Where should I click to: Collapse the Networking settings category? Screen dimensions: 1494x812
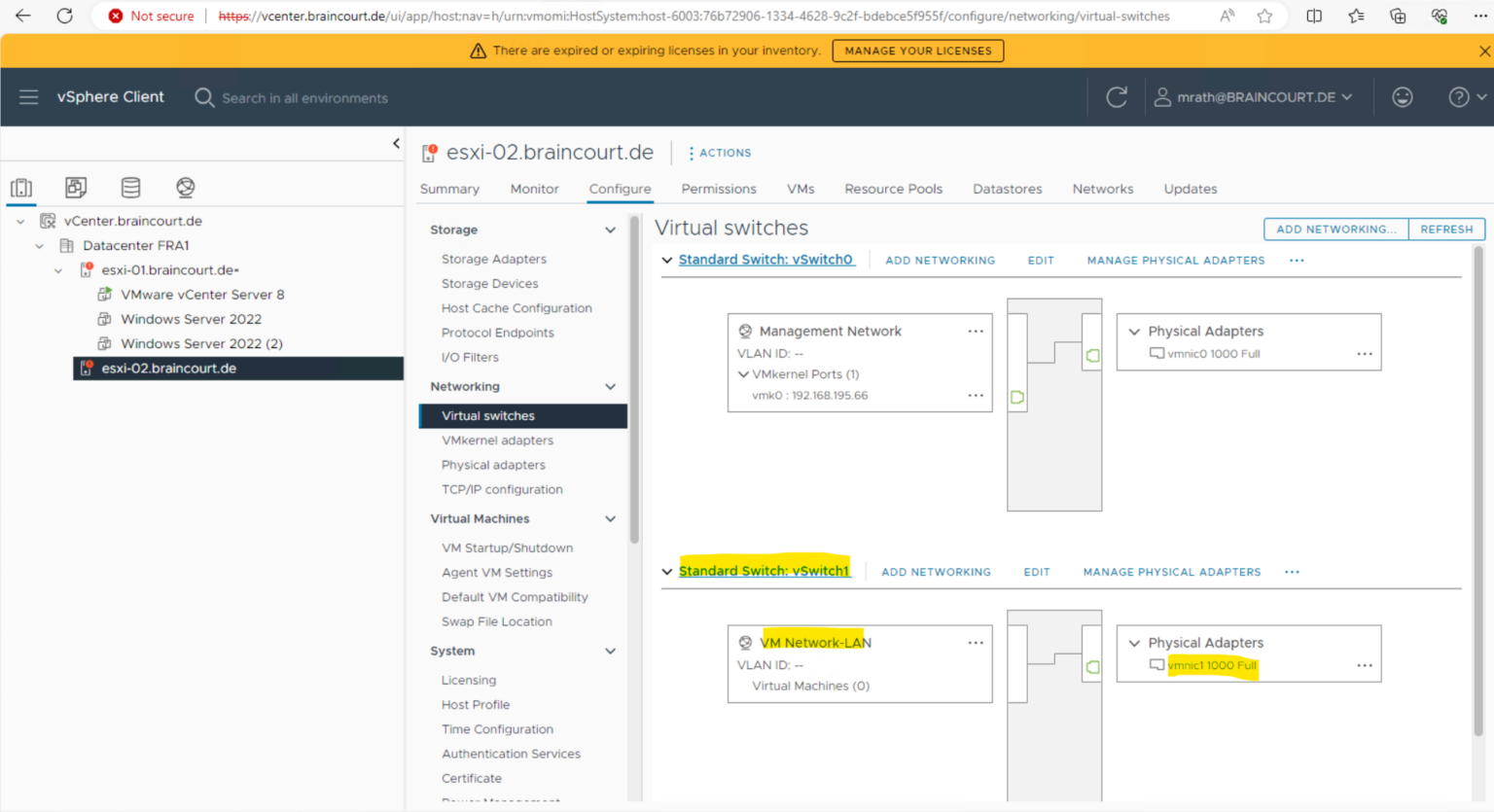[610, 387]
